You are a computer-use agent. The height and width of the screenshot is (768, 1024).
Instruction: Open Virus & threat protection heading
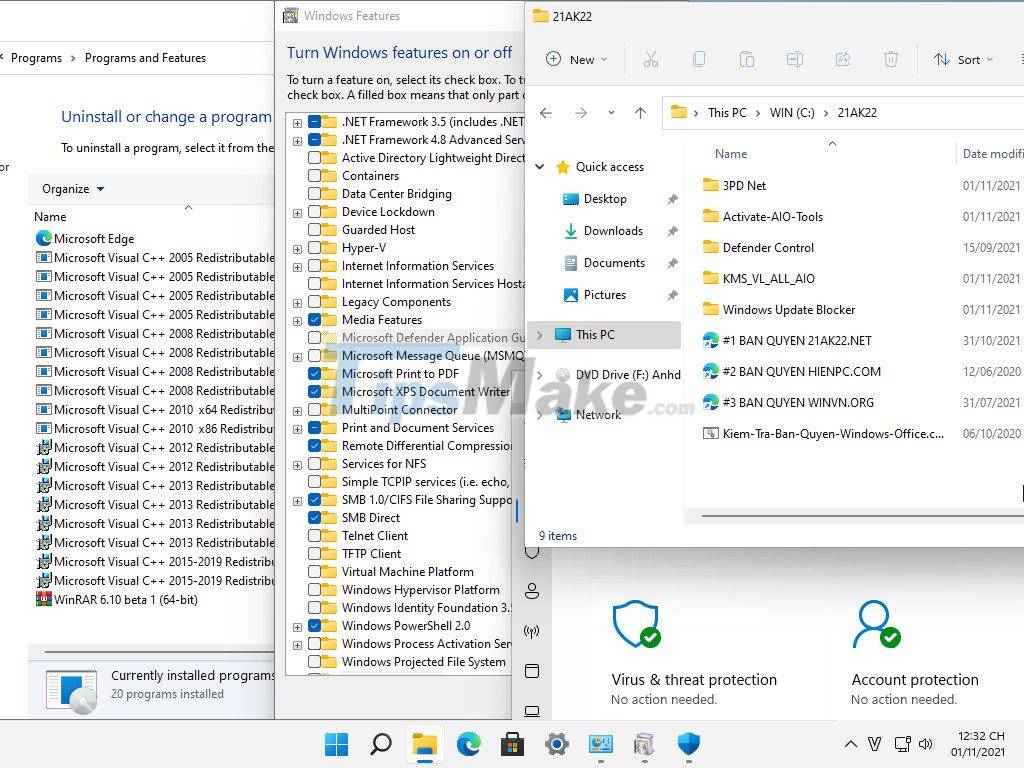(x=694, y=679)
